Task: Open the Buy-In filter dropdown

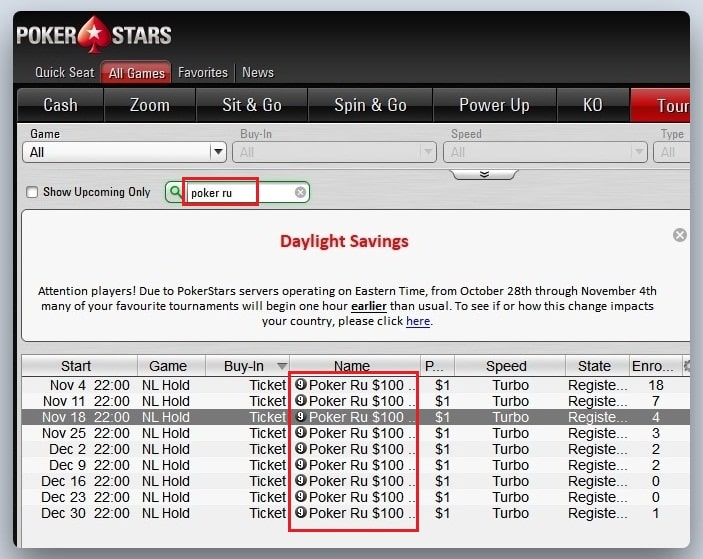Action: (334, 152)
